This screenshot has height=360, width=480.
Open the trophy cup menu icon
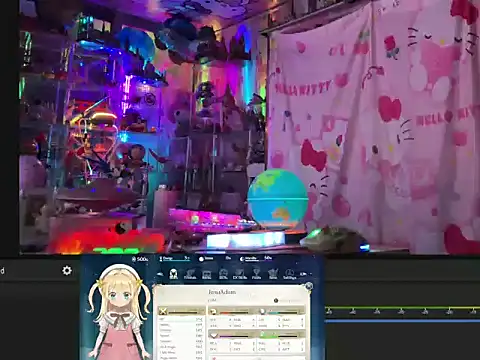tap(256, 274)
